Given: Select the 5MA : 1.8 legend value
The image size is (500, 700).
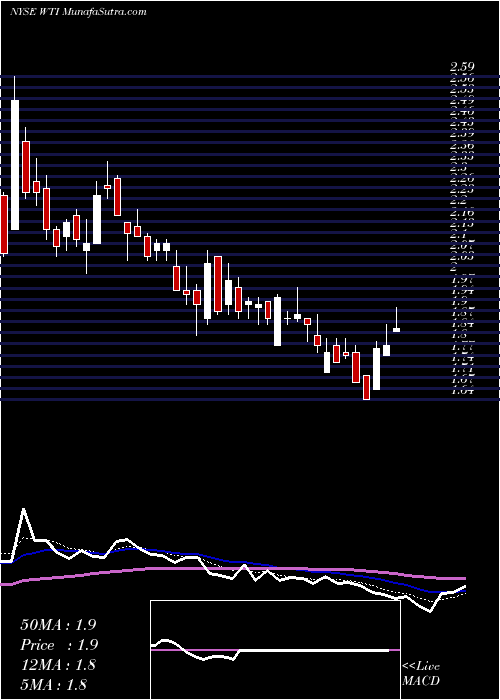Looking at the screenshot, I should (x=53, y=684).
